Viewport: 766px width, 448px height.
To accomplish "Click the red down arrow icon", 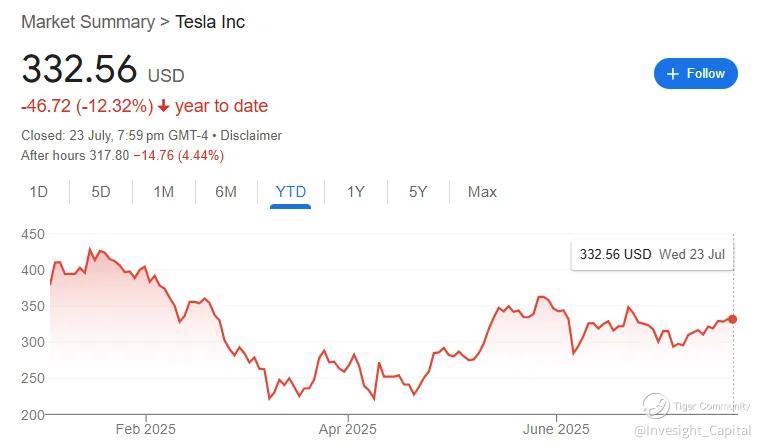I will click(x=164, y=106).
